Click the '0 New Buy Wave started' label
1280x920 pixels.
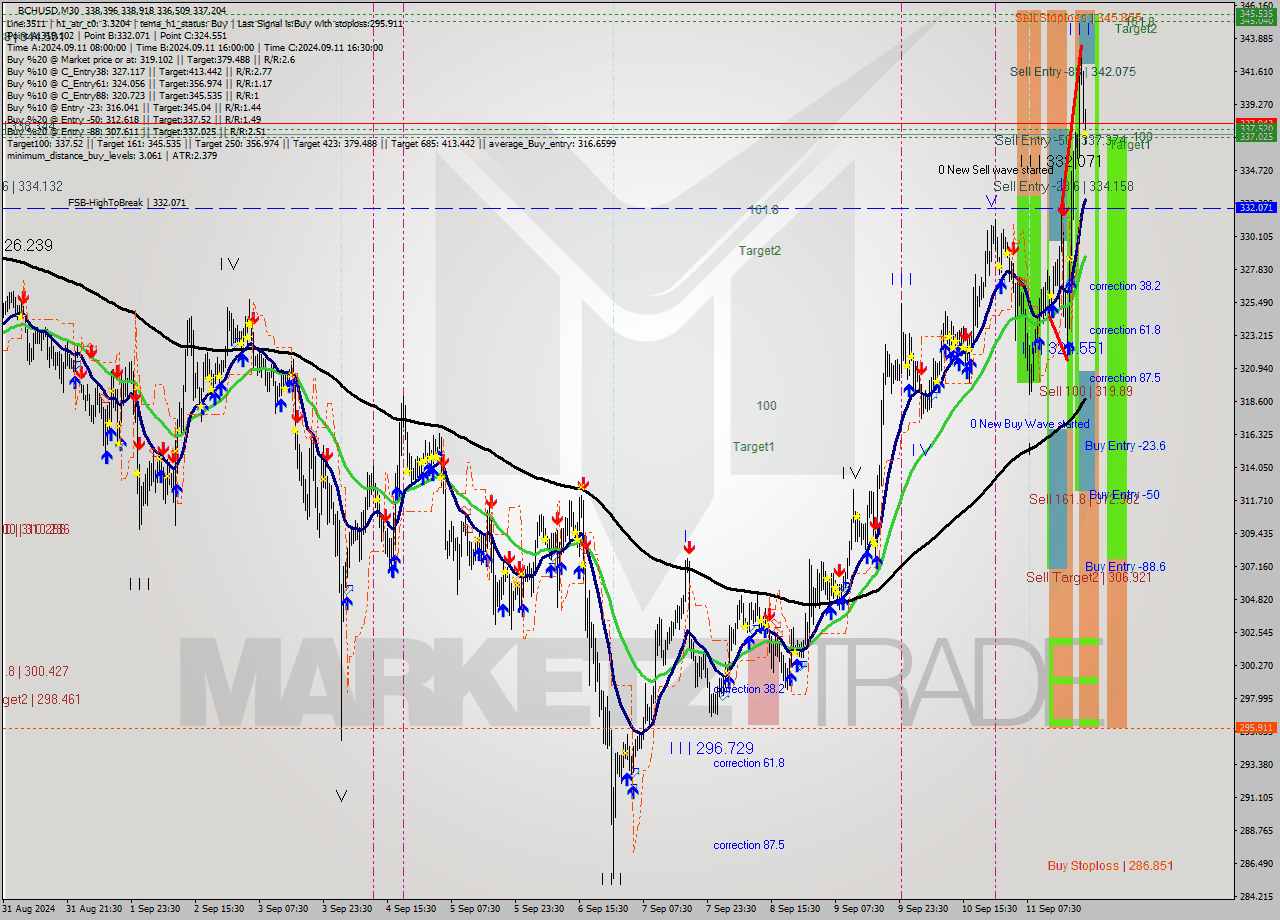pyautogui.click(x=1030, y=424)
